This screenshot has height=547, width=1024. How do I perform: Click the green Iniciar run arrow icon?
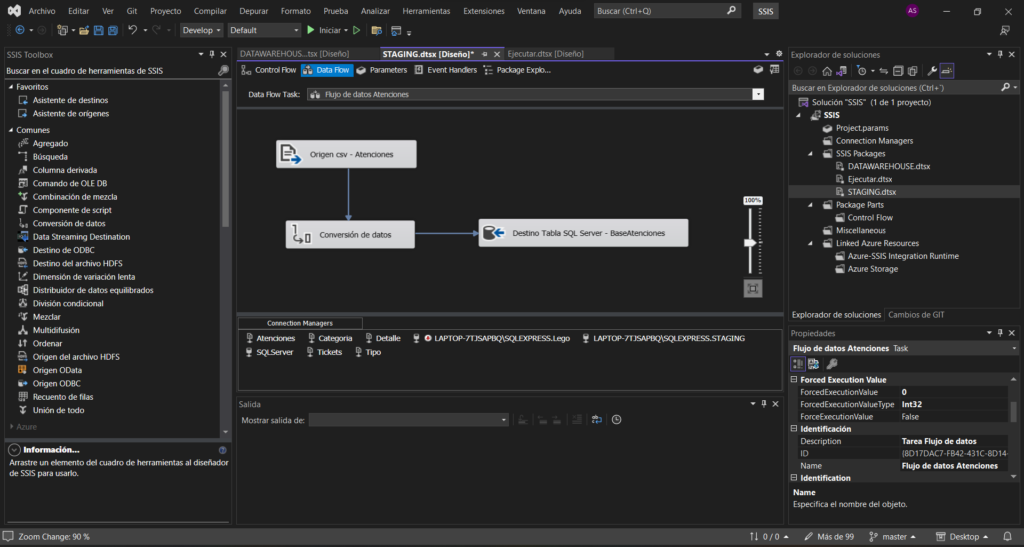[x=311, y=30]
